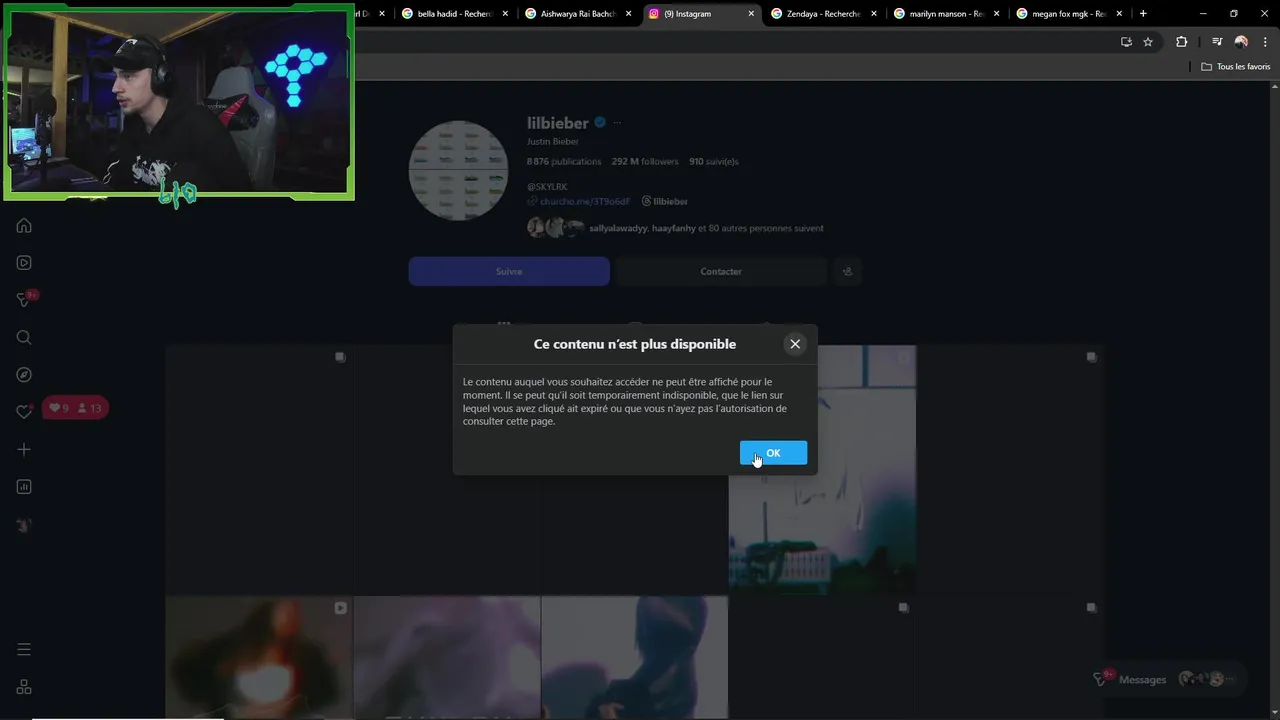Bookmark this page with star icon
1280x720 pixels.
(x=1148, y=42)
